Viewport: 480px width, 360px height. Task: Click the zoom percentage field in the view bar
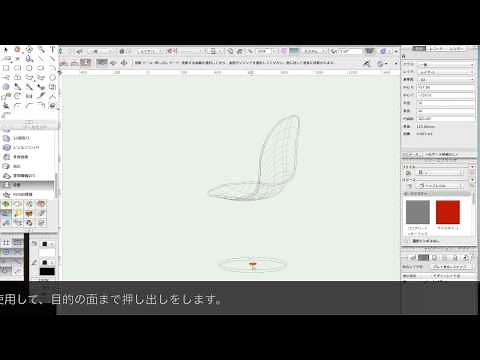[x=263, y=51]
